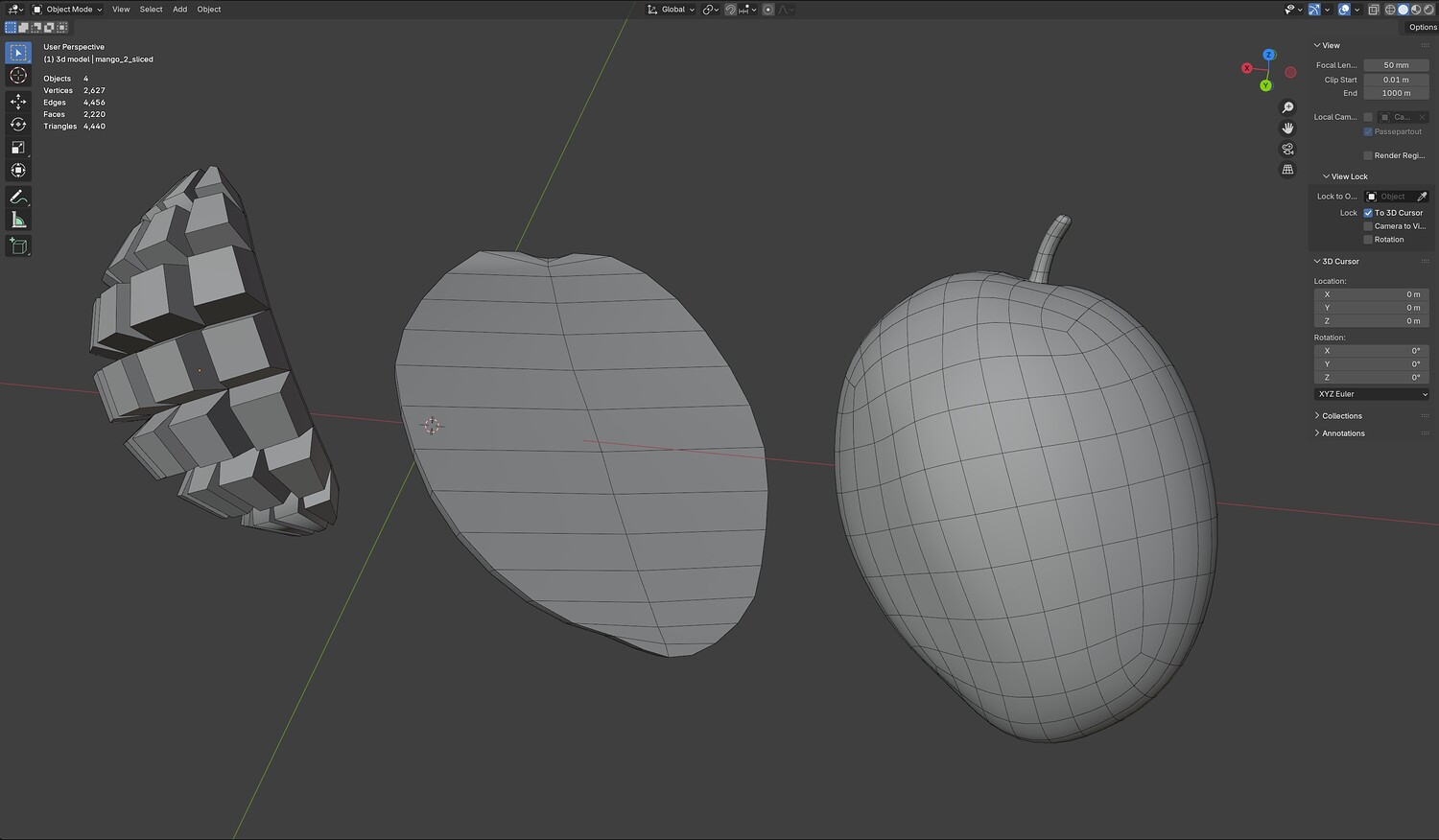1439x840 pixels.
Task: Open the overlays options dropdown arrow
Action: pos(1356,10)
